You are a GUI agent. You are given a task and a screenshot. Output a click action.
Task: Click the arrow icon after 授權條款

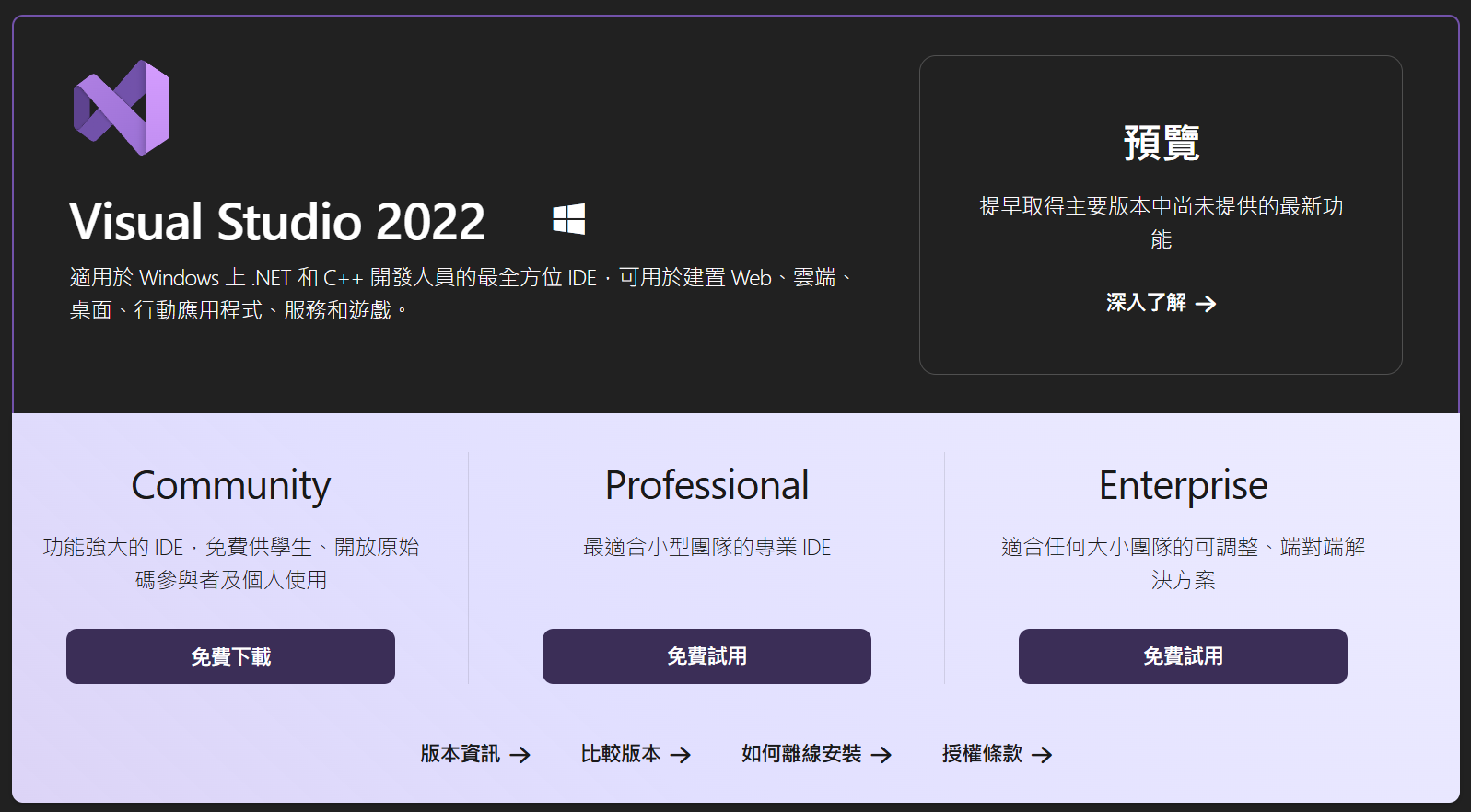pyautogui.click(x=1042, y=755)
